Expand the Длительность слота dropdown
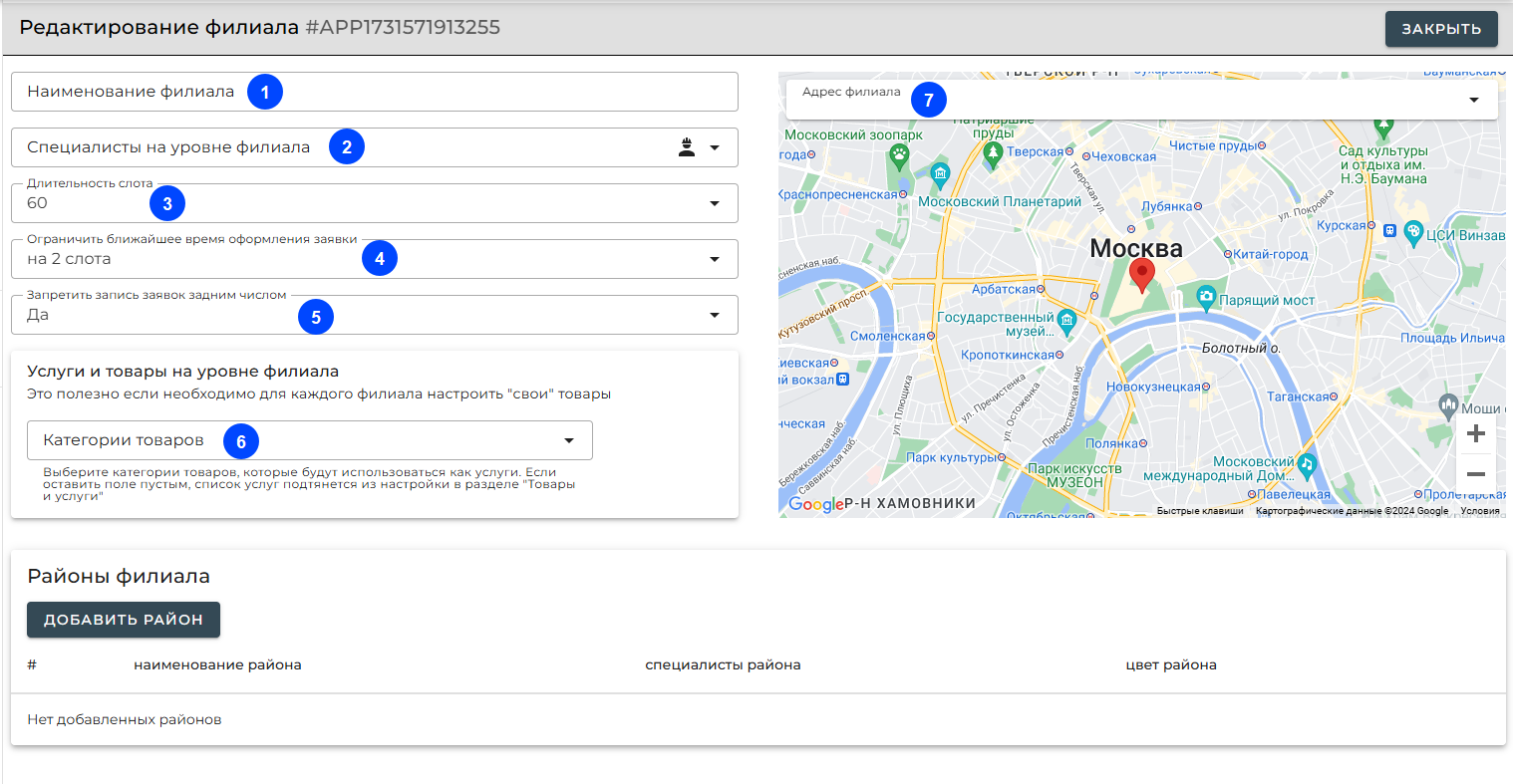The height and width of the screenshot is (784, 1513). pos(375,203)
